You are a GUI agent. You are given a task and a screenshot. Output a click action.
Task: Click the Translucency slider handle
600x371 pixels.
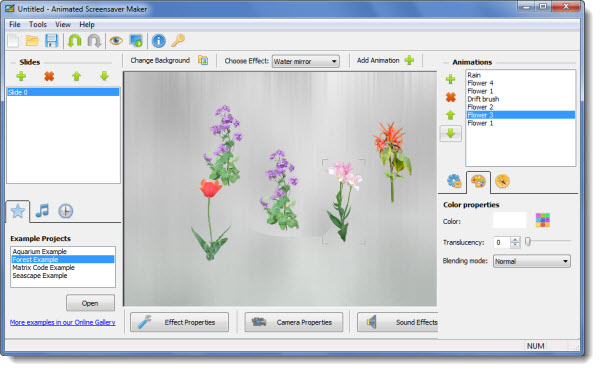(x=528, y=242)
